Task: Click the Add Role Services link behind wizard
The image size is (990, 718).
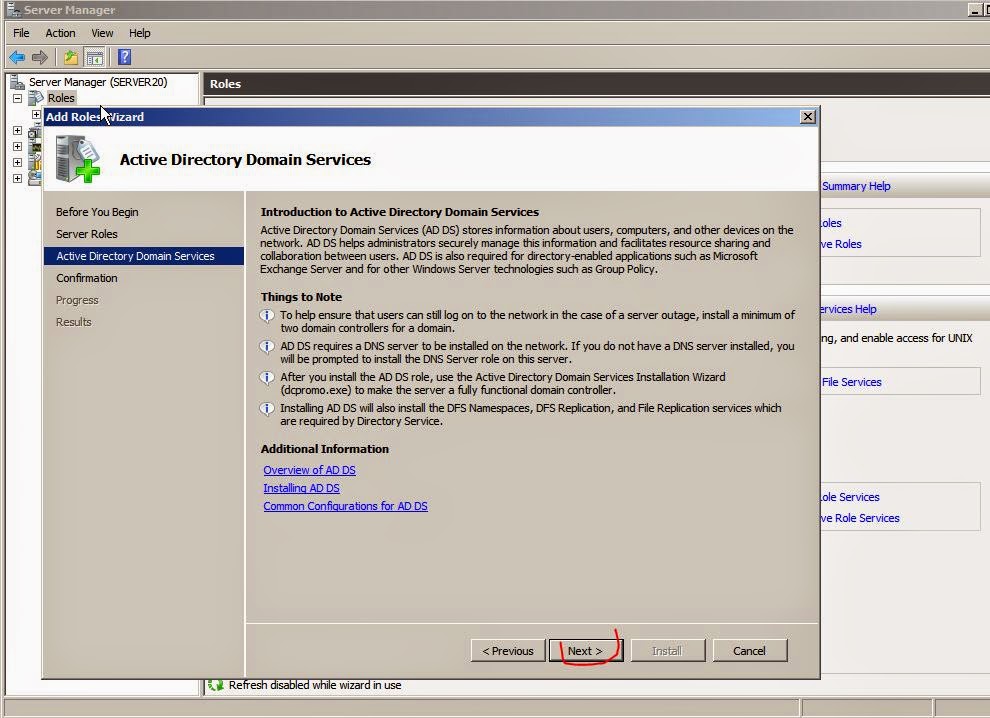Action: pyautogui.click(x=850, y=498)
